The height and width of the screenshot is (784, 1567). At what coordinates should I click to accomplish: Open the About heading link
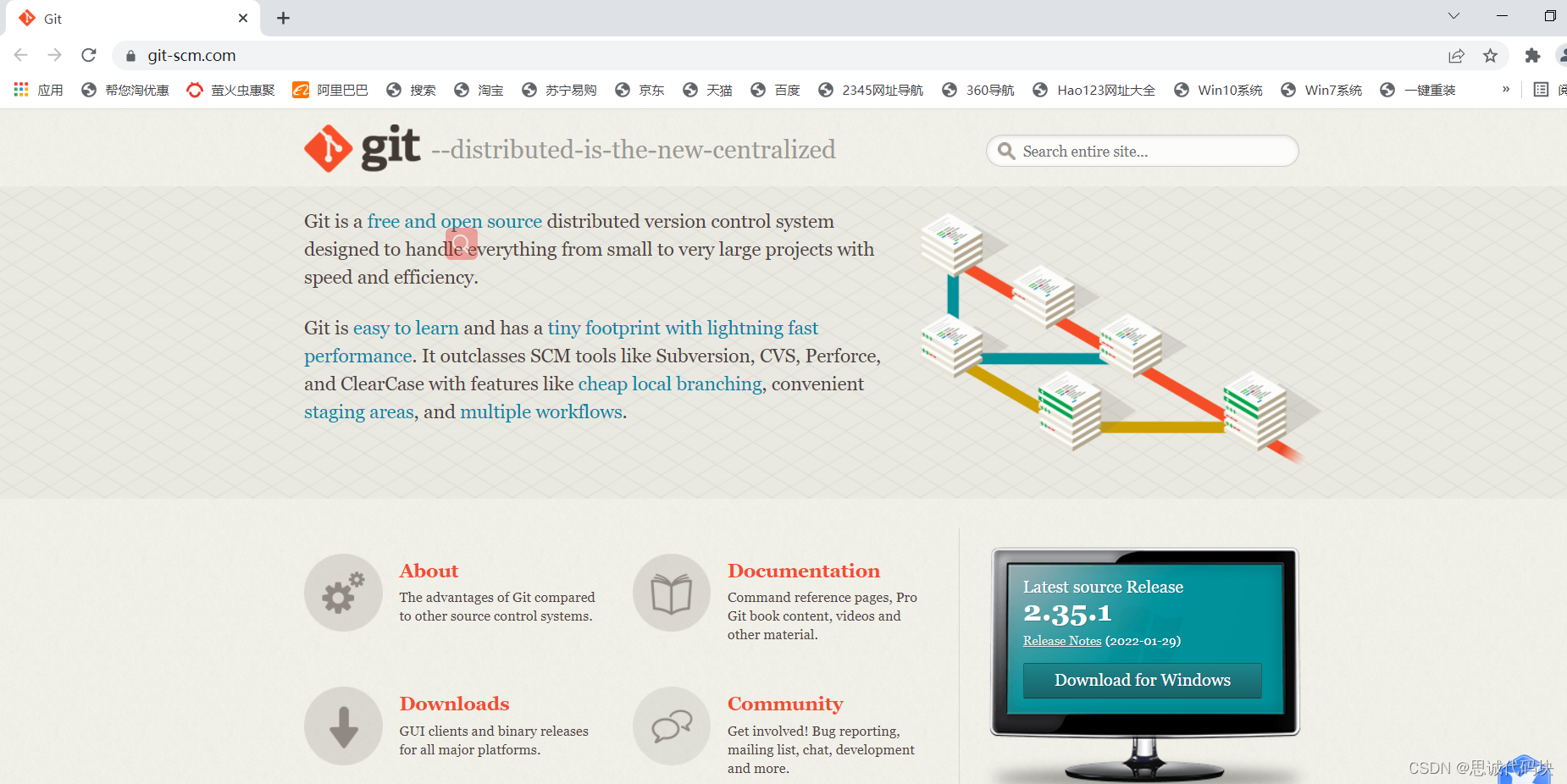(x=429, y=571)
